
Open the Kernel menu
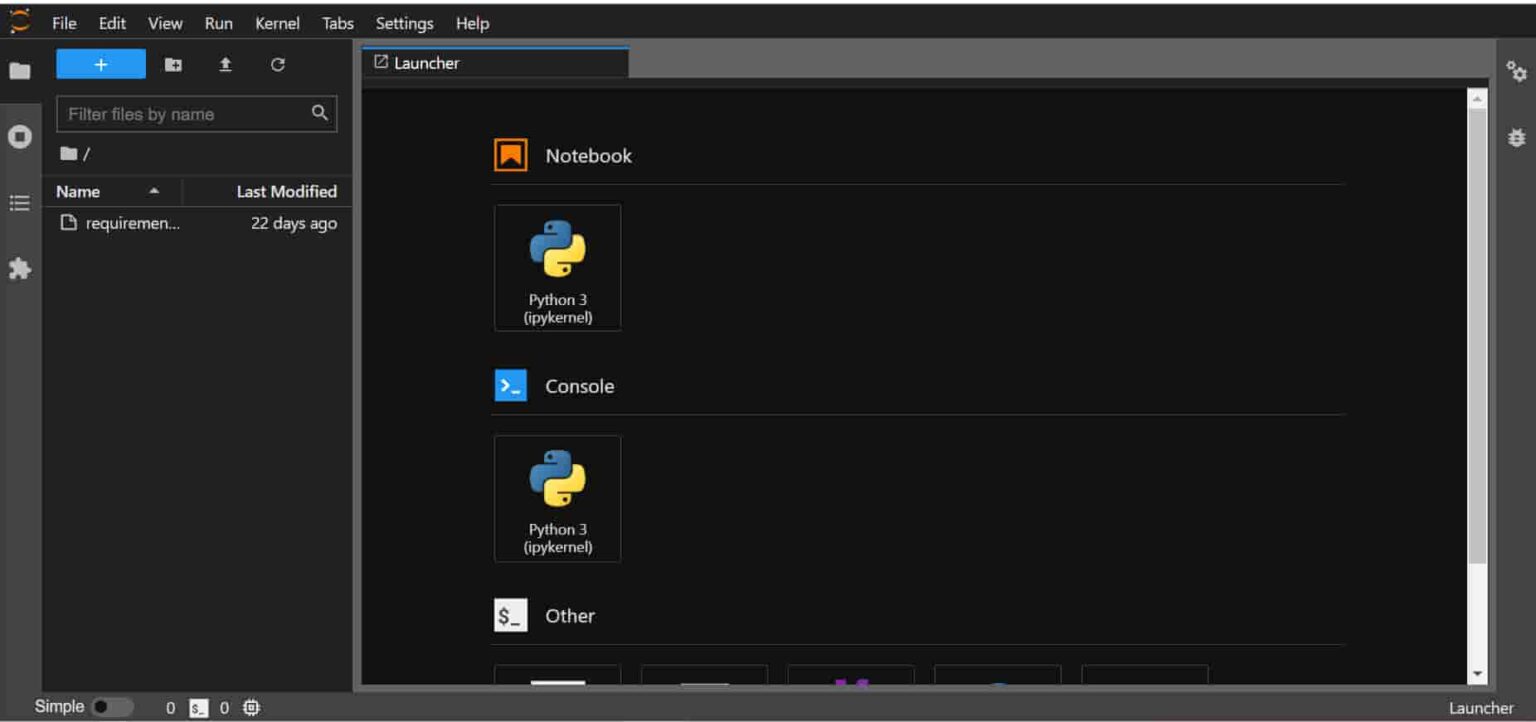click(277, 23)
